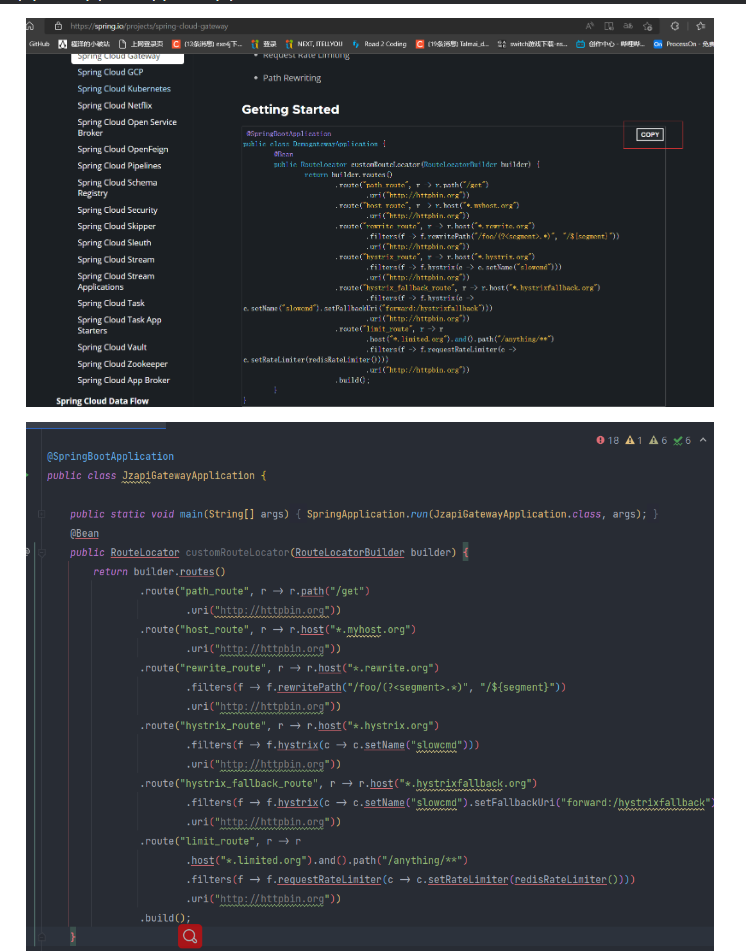Click the red error count indicator showing 18
This screenshot has width=746, height=951.
pyautogui.click(x=607, y=440)
